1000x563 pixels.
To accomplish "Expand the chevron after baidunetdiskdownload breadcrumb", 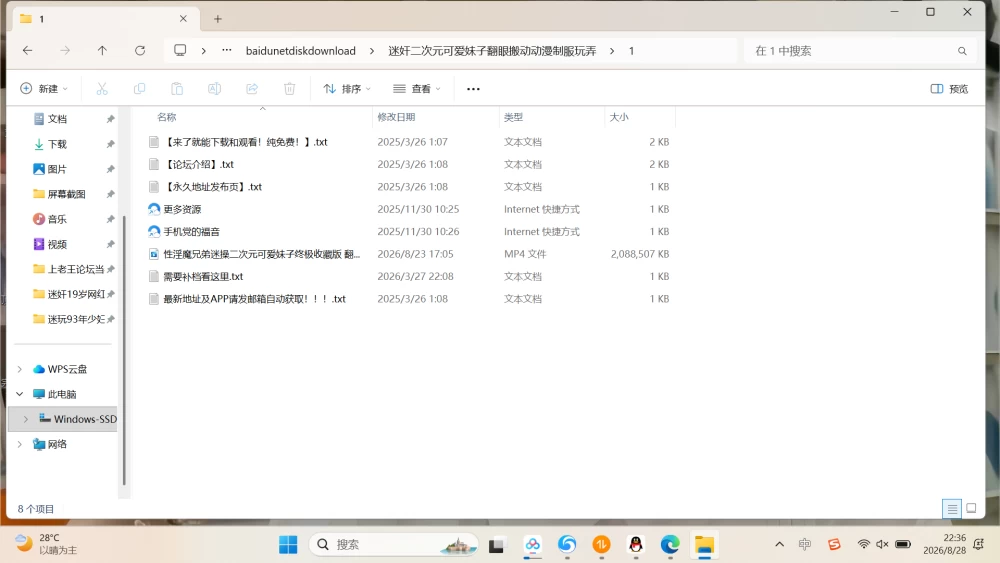I will [372, 51].
